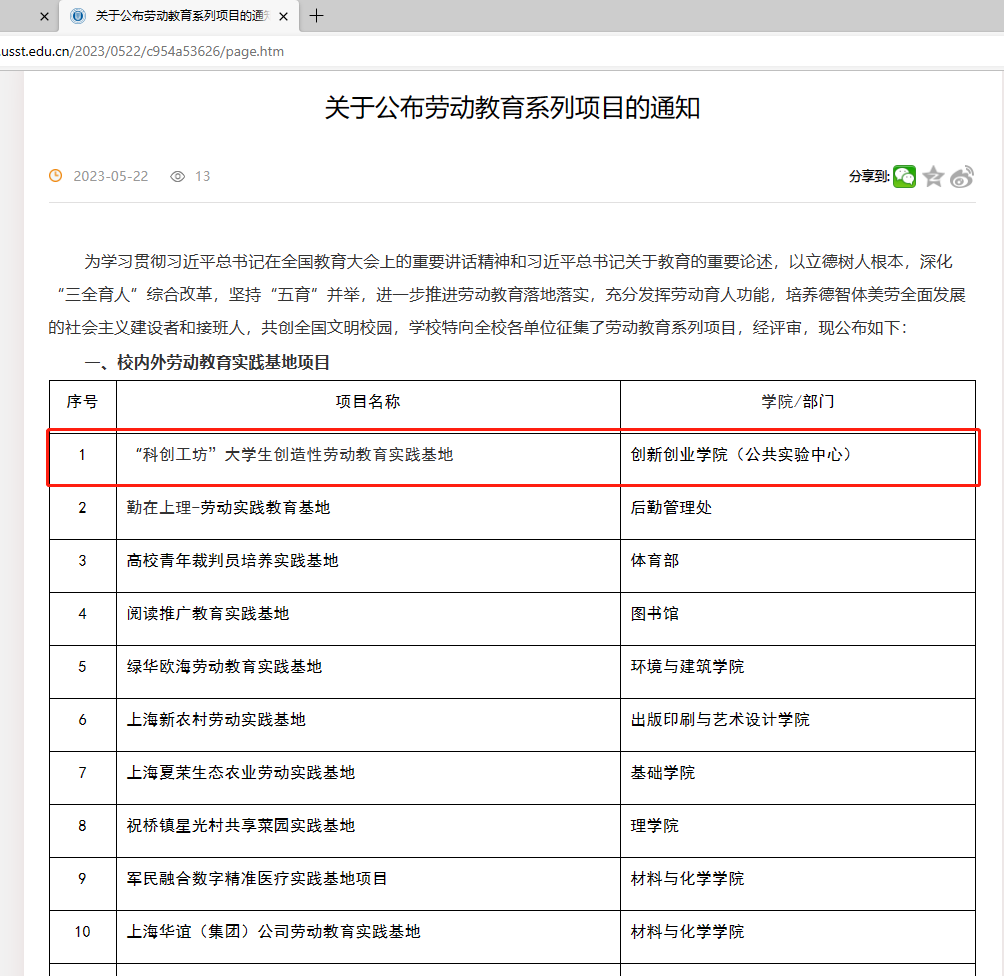1004x976 pixels.
Task: Close the leftmost background tab
Action: pyautogui.click(x=43, y=17)
